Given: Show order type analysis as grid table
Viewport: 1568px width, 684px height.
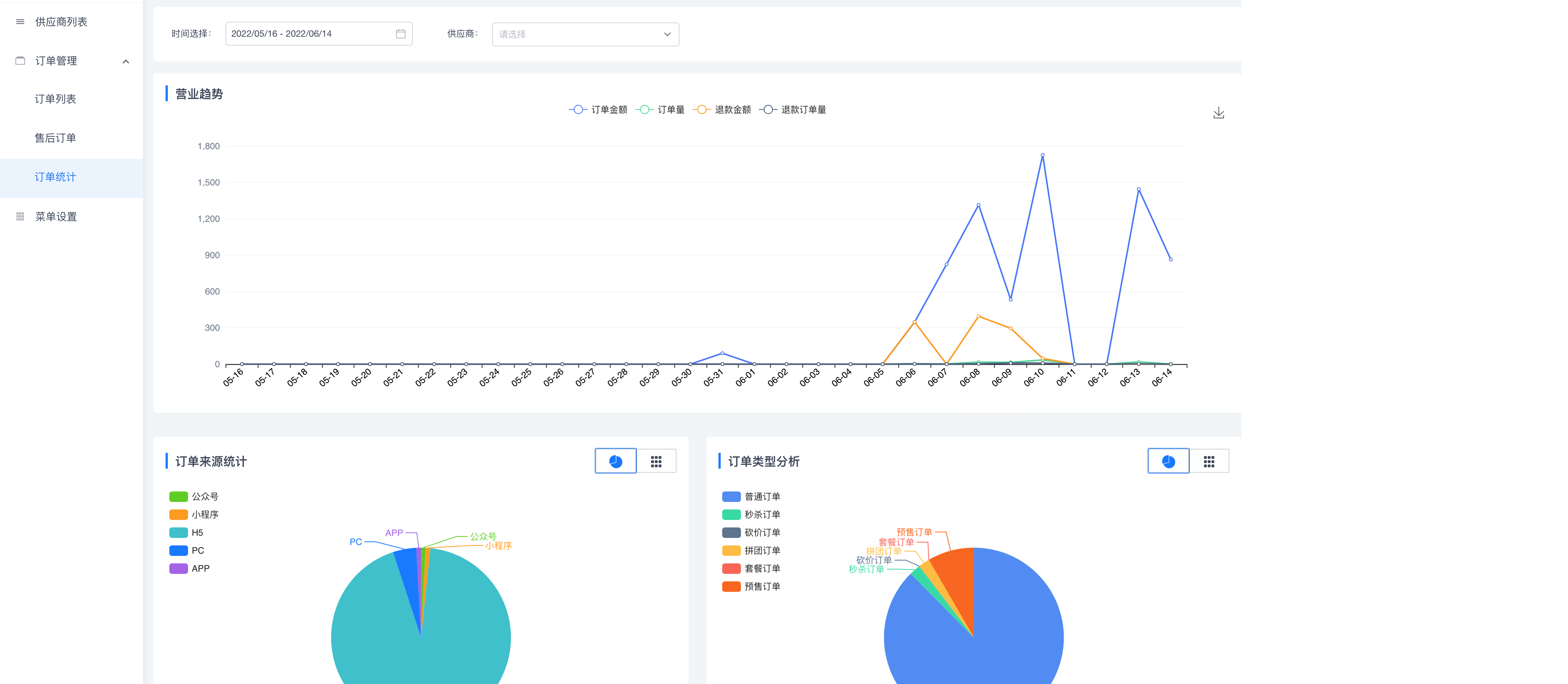Looking at the screenshot, I should (x=1209, y=461).
